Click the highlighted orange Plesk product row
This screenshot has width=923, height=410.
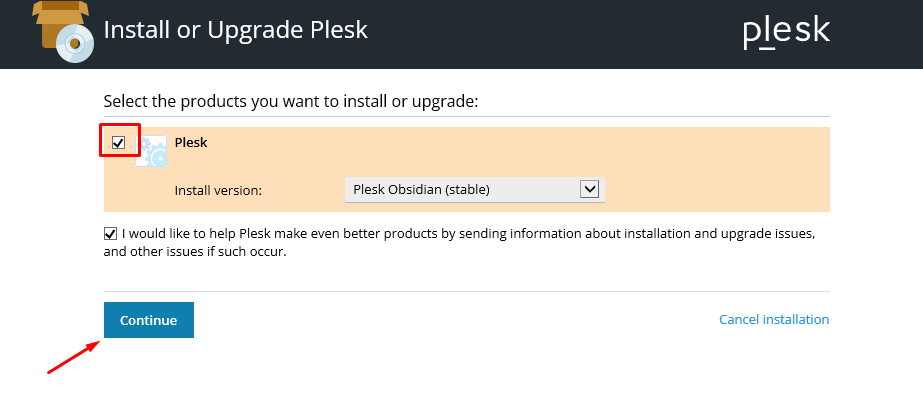(467, 169)
